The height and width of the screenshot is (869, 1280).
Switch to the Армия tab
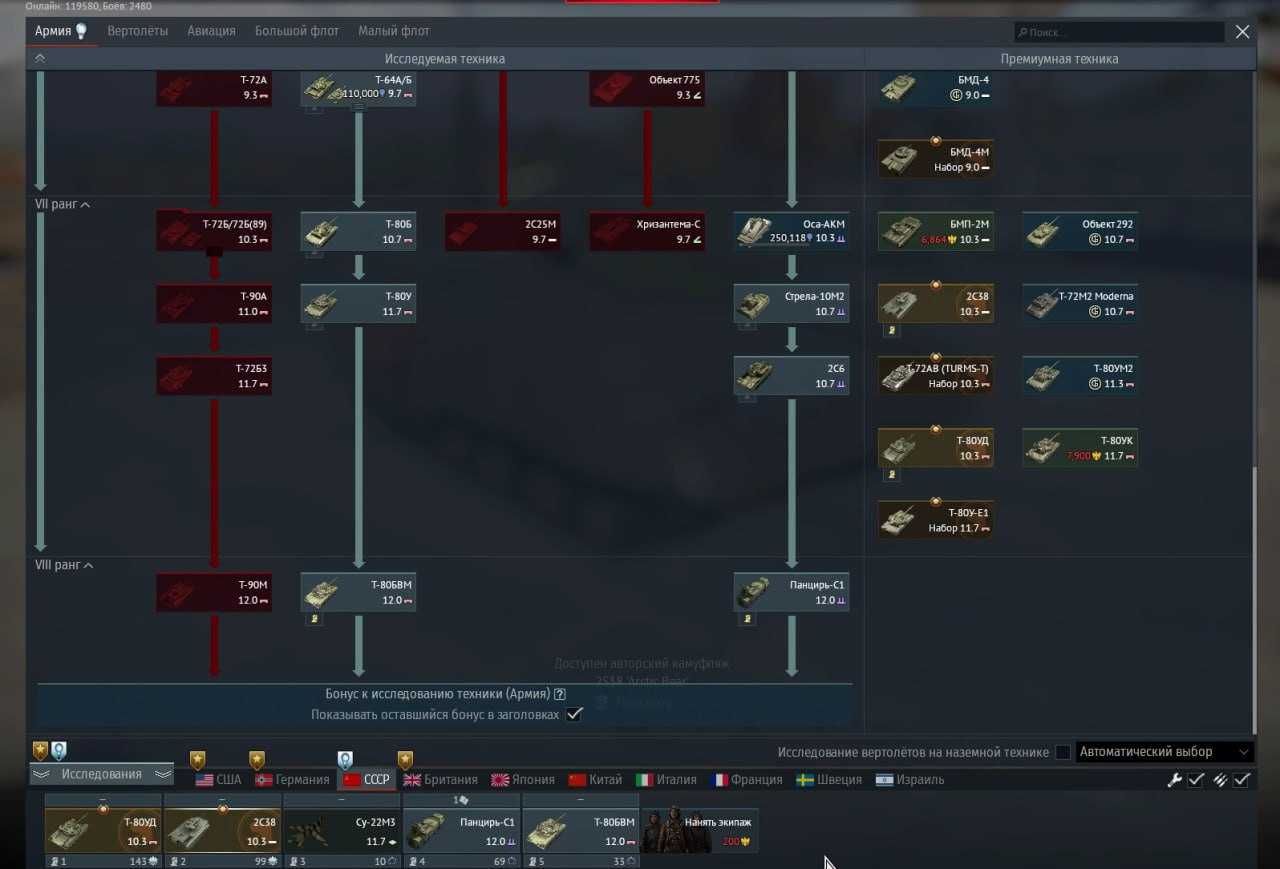pos(61,31)
